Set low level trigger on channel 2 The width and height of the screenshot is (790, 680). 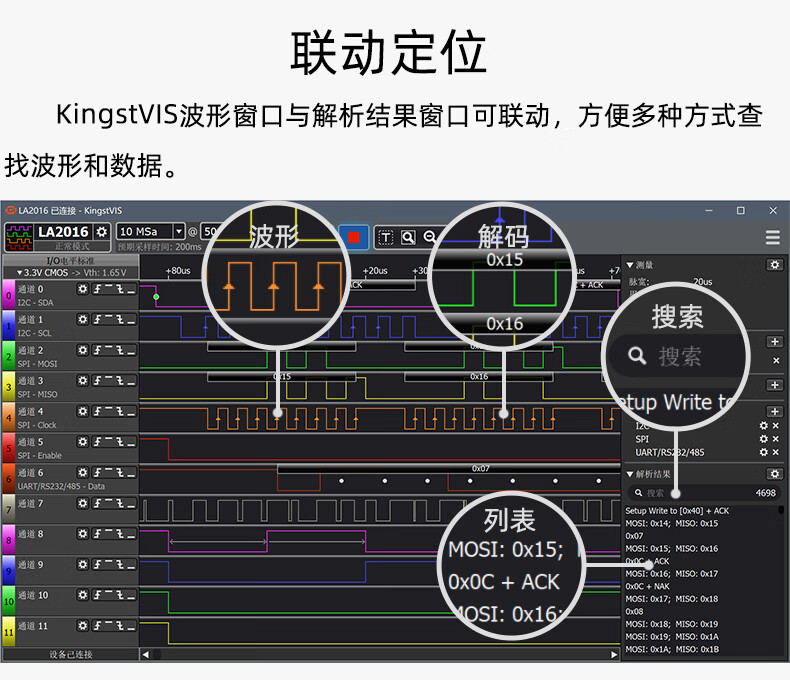coord(130,350)
